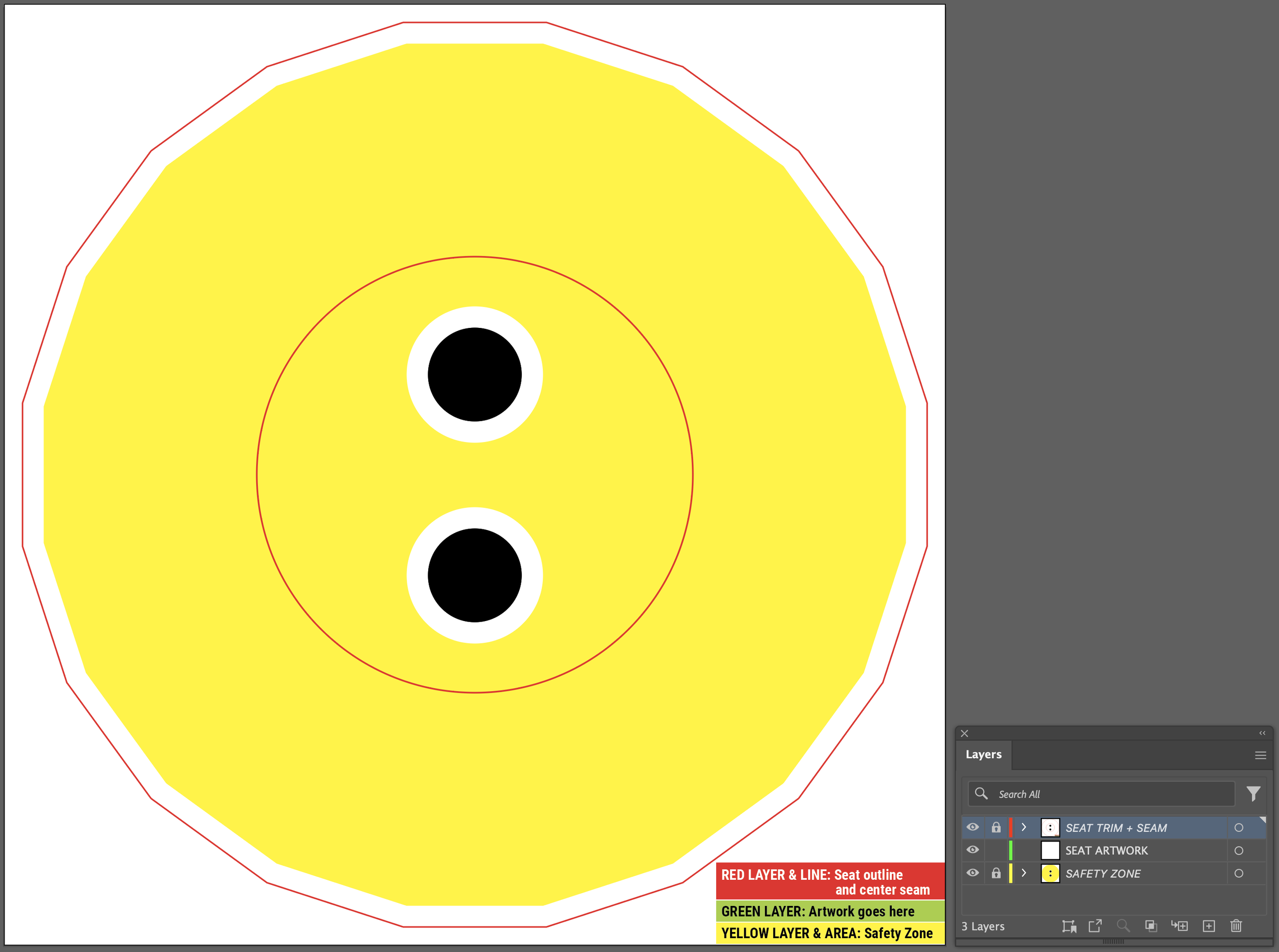
Task: Click the SAFETY ZONE target circle
Action: pos(1239,874)
